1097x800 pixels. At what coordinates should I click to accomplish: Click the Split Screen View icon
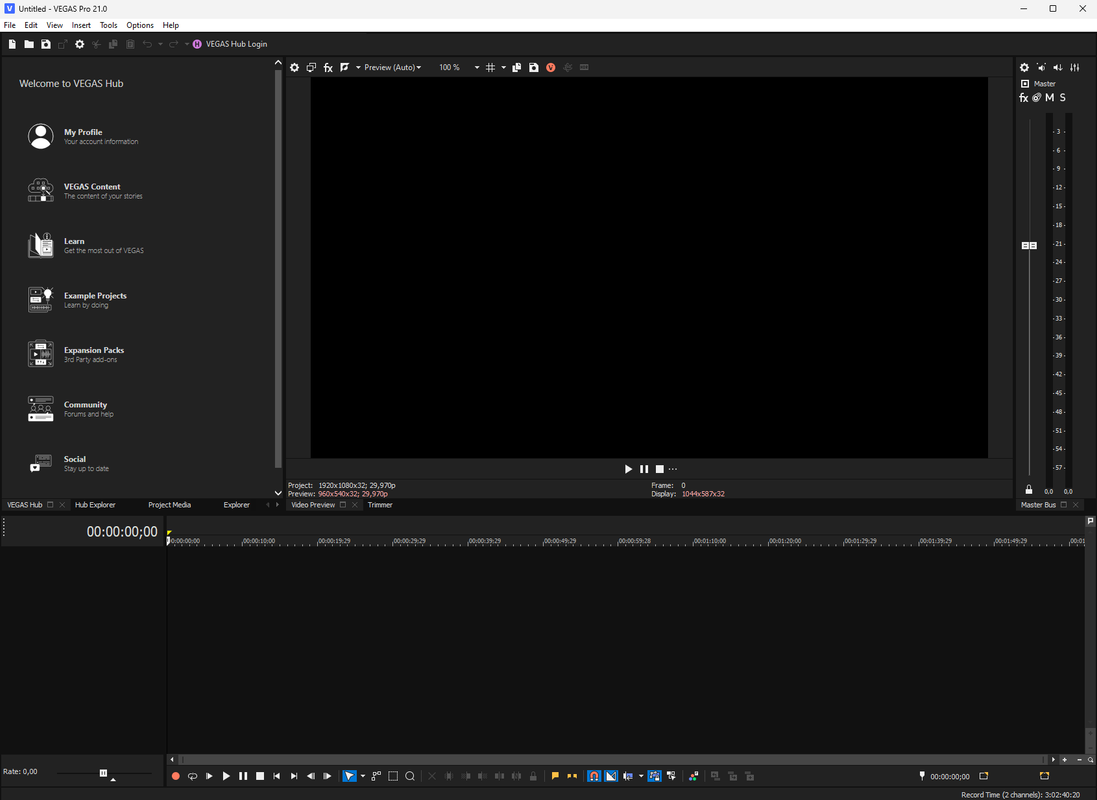click(x=345, y=67)
